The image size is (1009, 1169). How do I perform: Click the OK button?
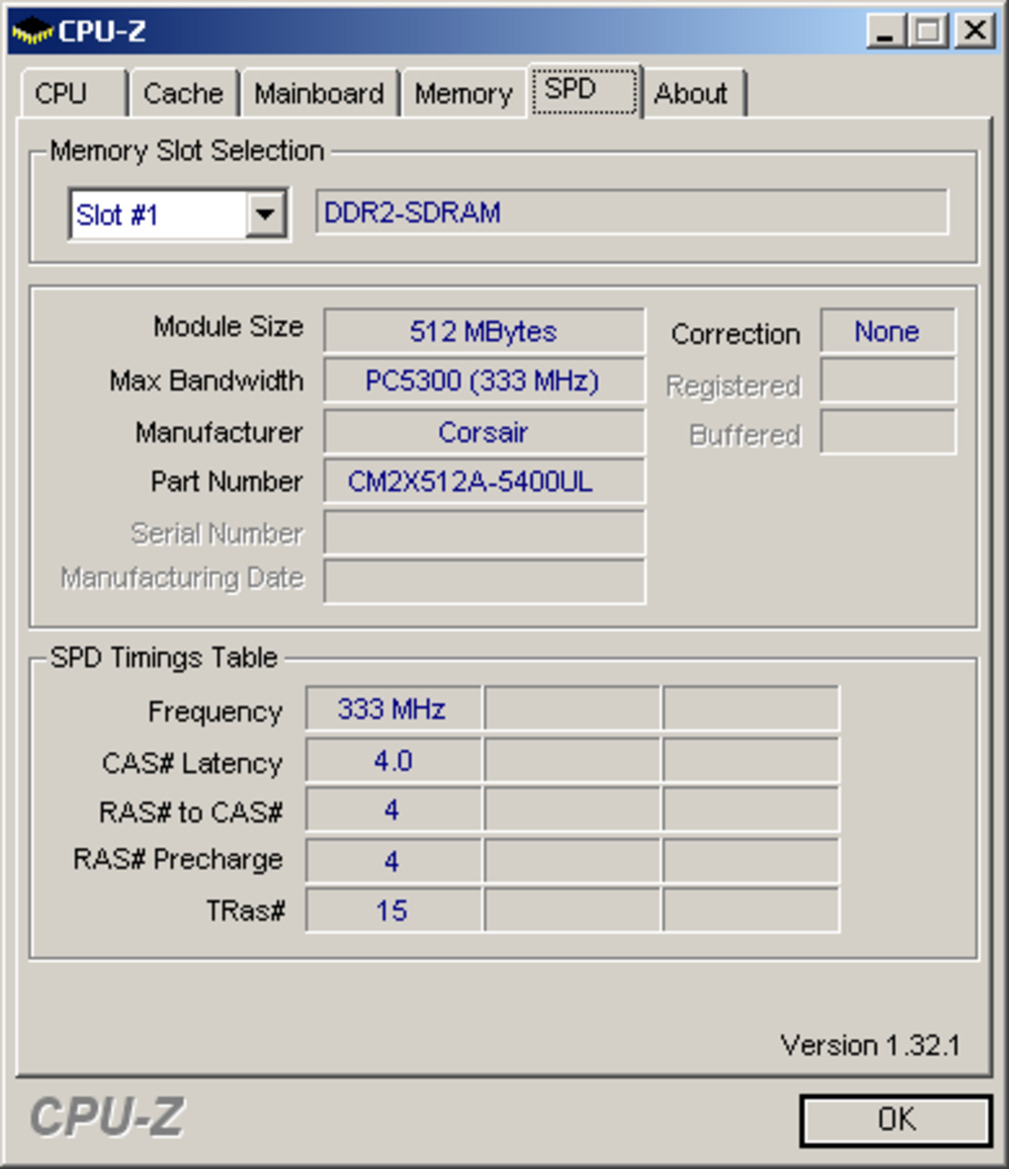pyautogui.click(x=896, y=1120)
